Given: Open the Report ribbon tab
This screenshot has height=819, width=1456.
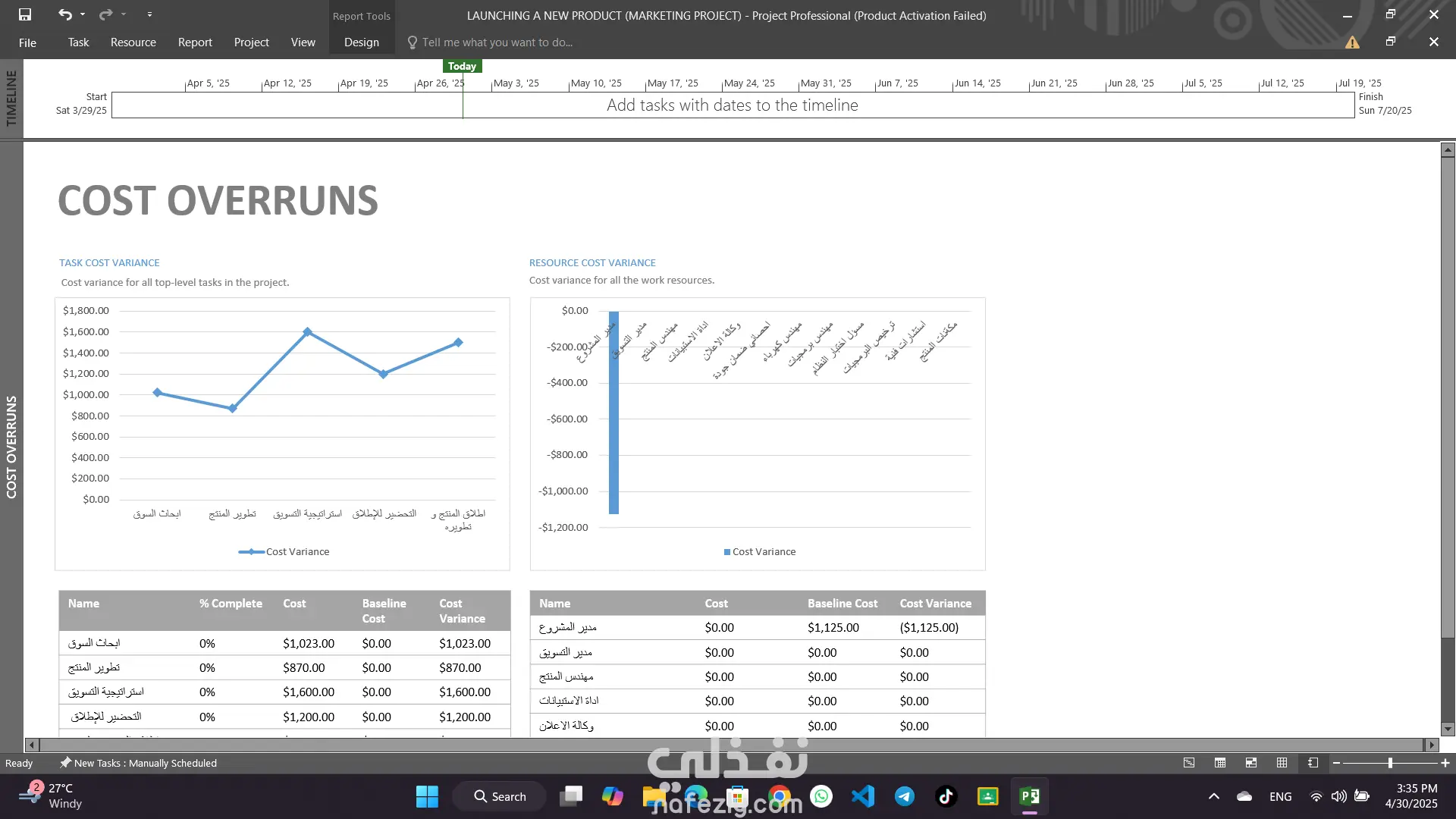Looking at the screenshot, I should click(x=195, y=42).
